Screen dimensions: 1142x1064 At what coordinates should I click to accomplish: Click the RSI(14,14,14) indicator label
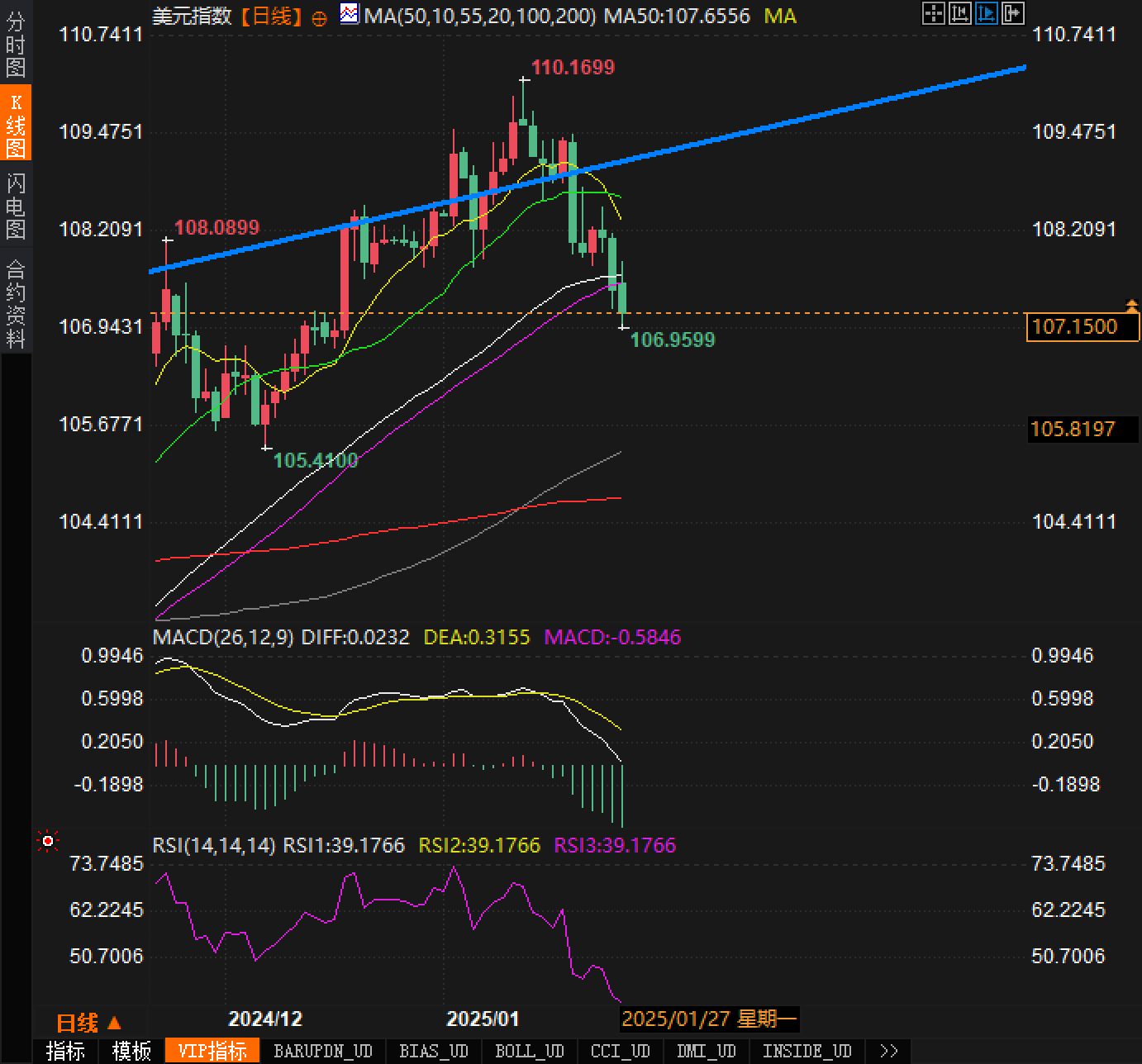[214, 845]
